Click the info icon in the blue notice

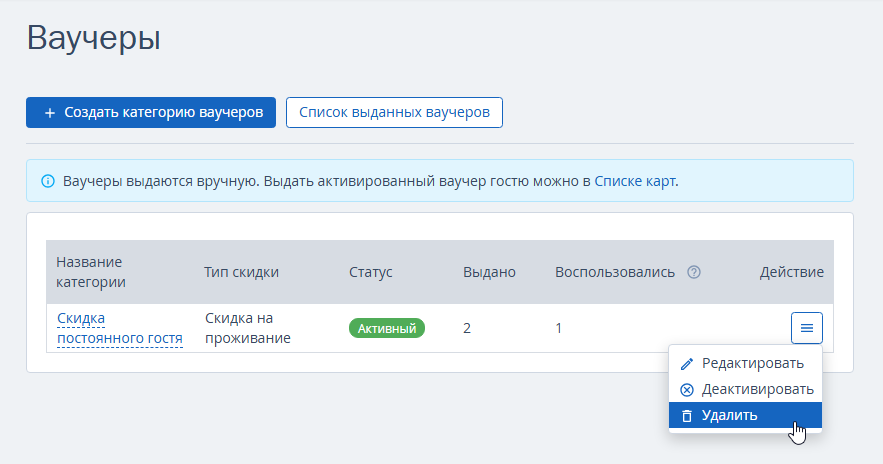tap(48, 181)
